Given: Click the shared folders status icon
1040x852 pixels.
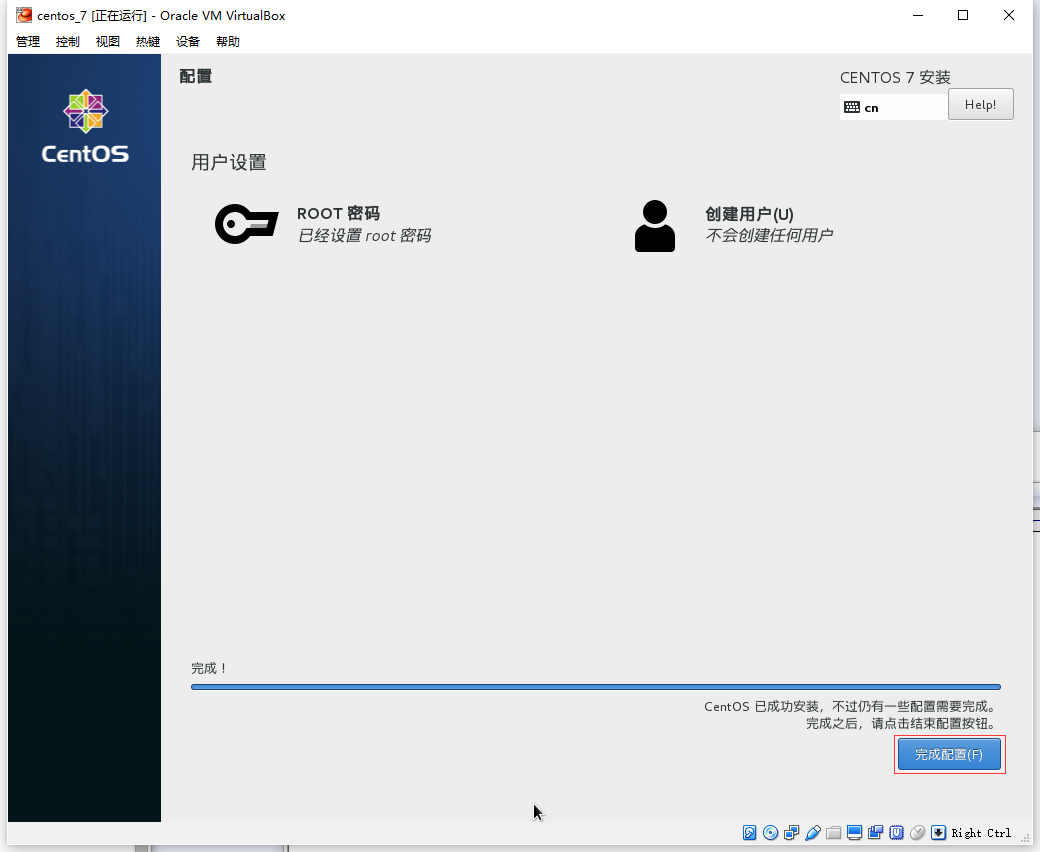Looking at the screenshot, I should click(834, 833).
